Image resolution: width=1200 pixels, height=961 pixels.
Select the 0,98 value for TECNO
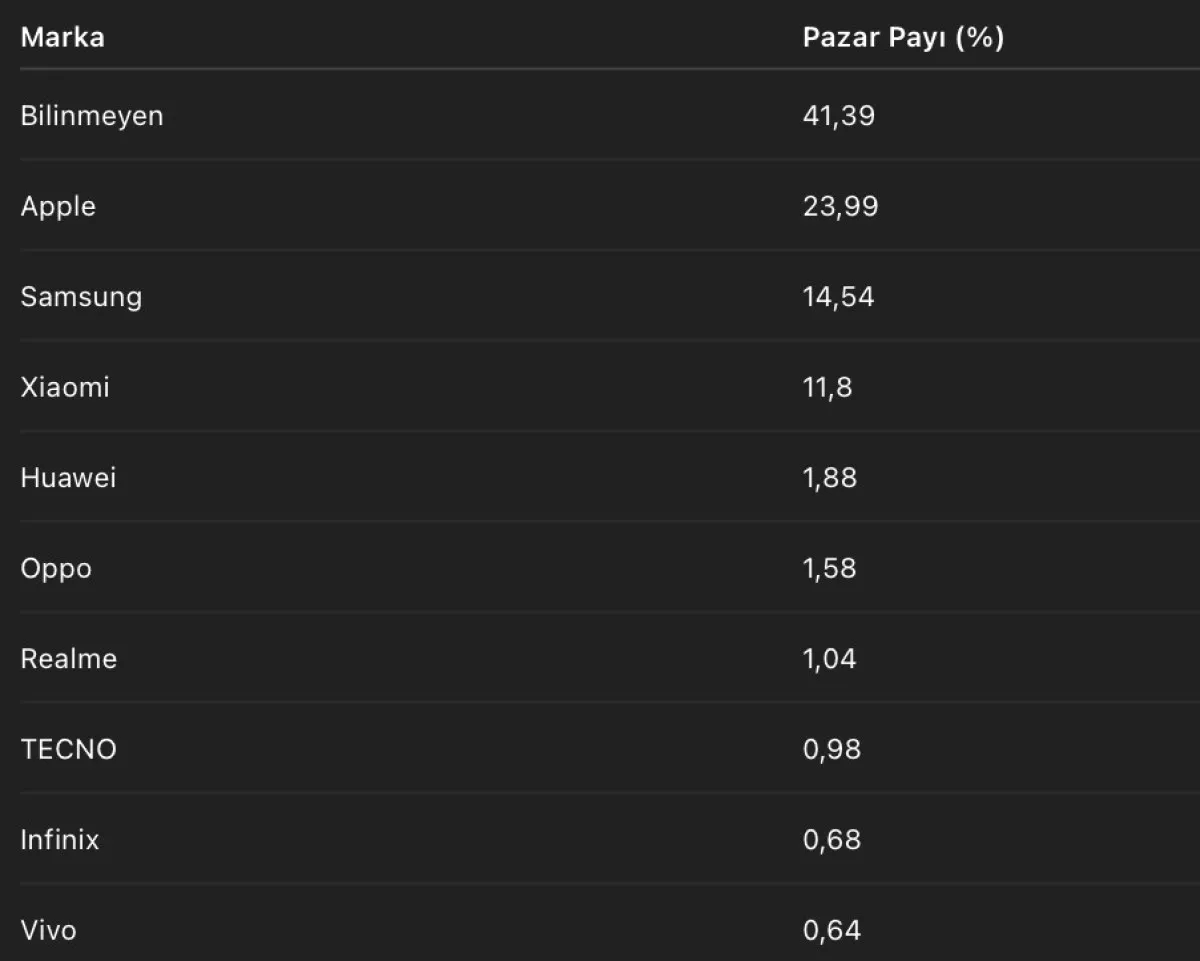pyautogui.click(x=831, y=749)
